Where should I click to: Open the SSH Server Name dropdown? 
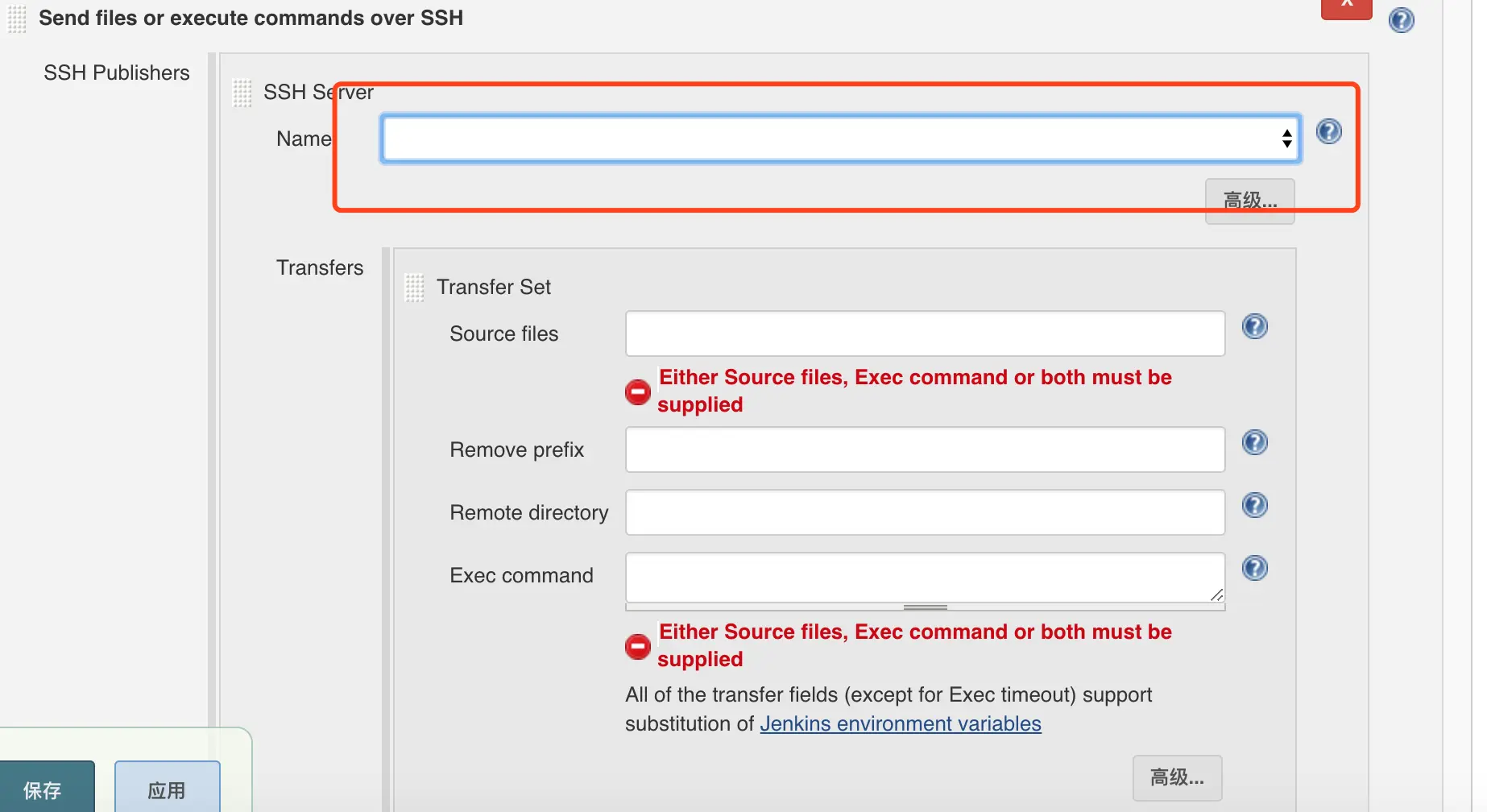(841, 139)
